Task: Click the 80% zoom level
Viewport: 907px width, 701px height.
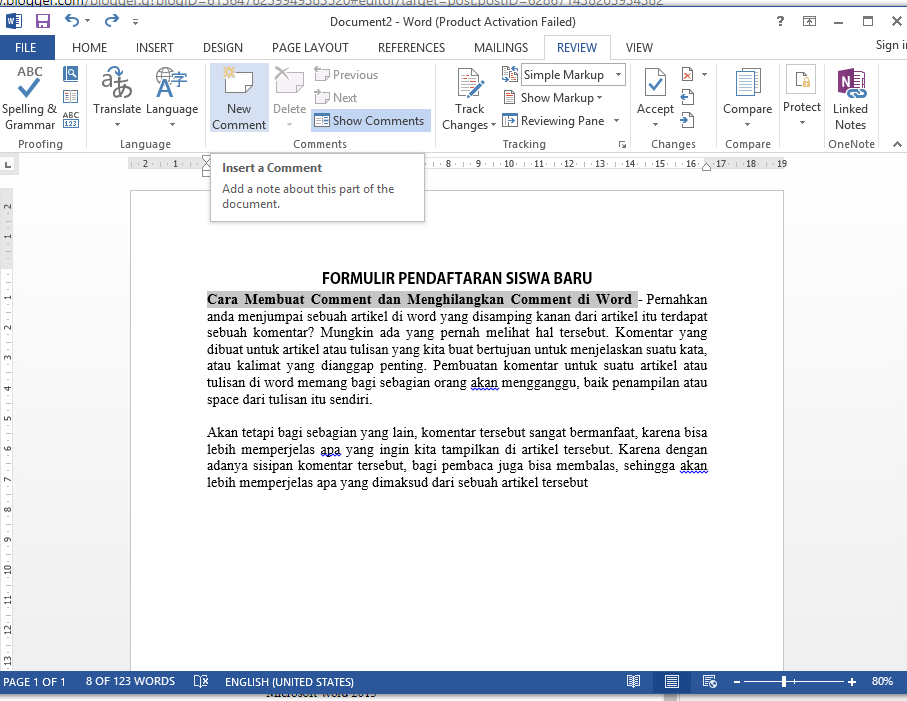Action: pos(882,681)
